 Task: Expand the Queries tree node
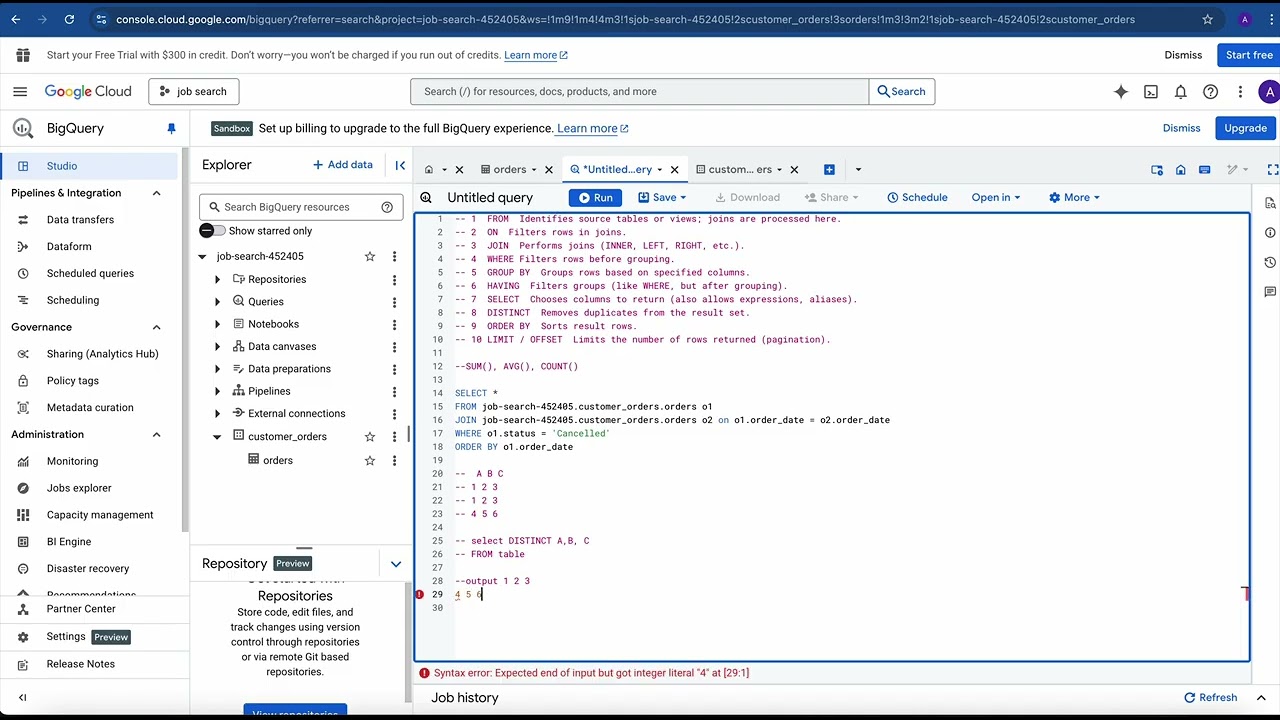pos(217,302)
